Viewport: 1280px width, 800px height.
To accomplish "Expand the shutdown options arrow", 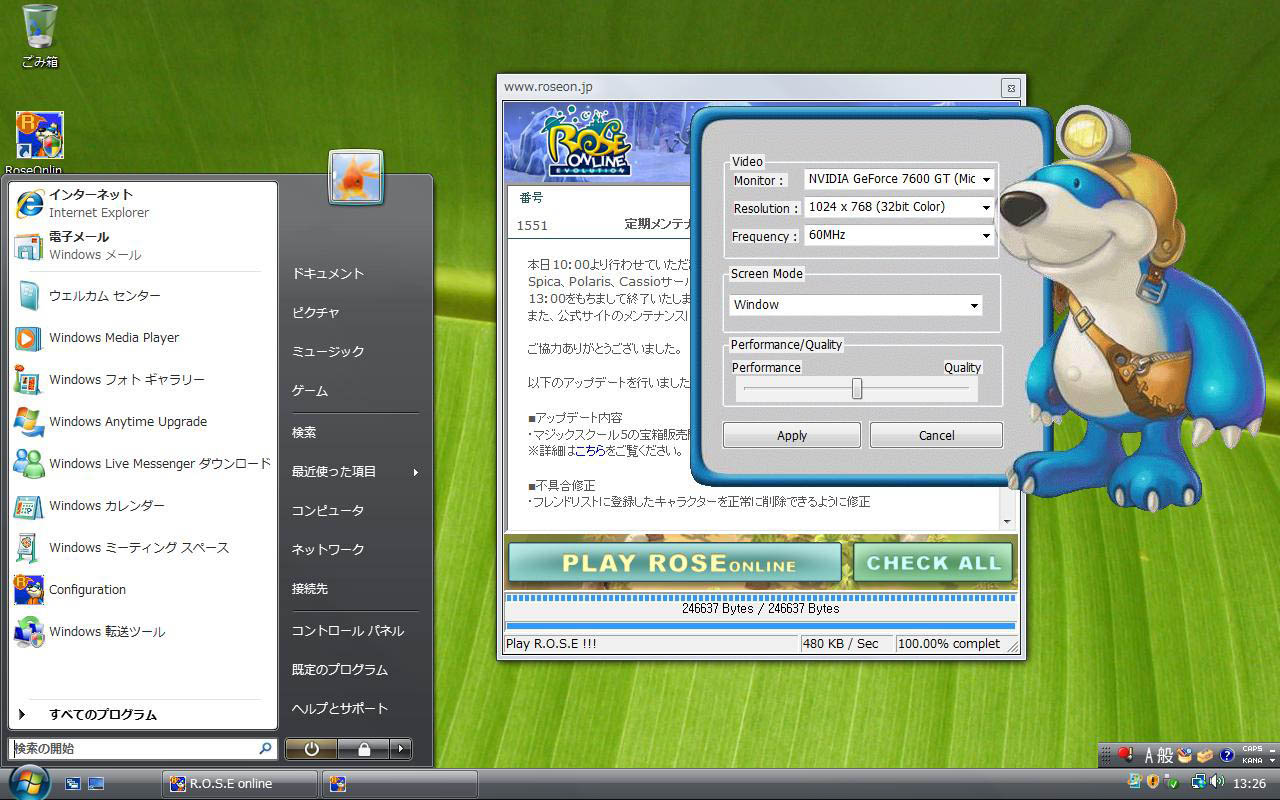I will [x=400, y=749].
